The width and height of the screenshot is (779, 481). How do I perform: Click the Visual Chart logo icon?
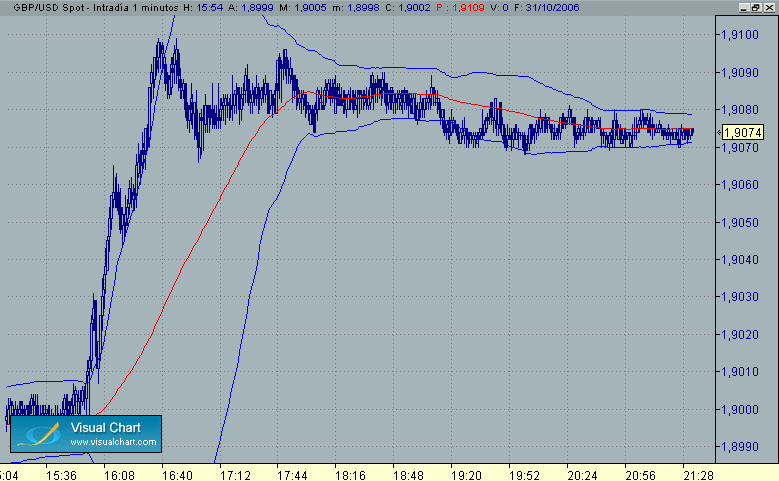click(x=39, y=434)
